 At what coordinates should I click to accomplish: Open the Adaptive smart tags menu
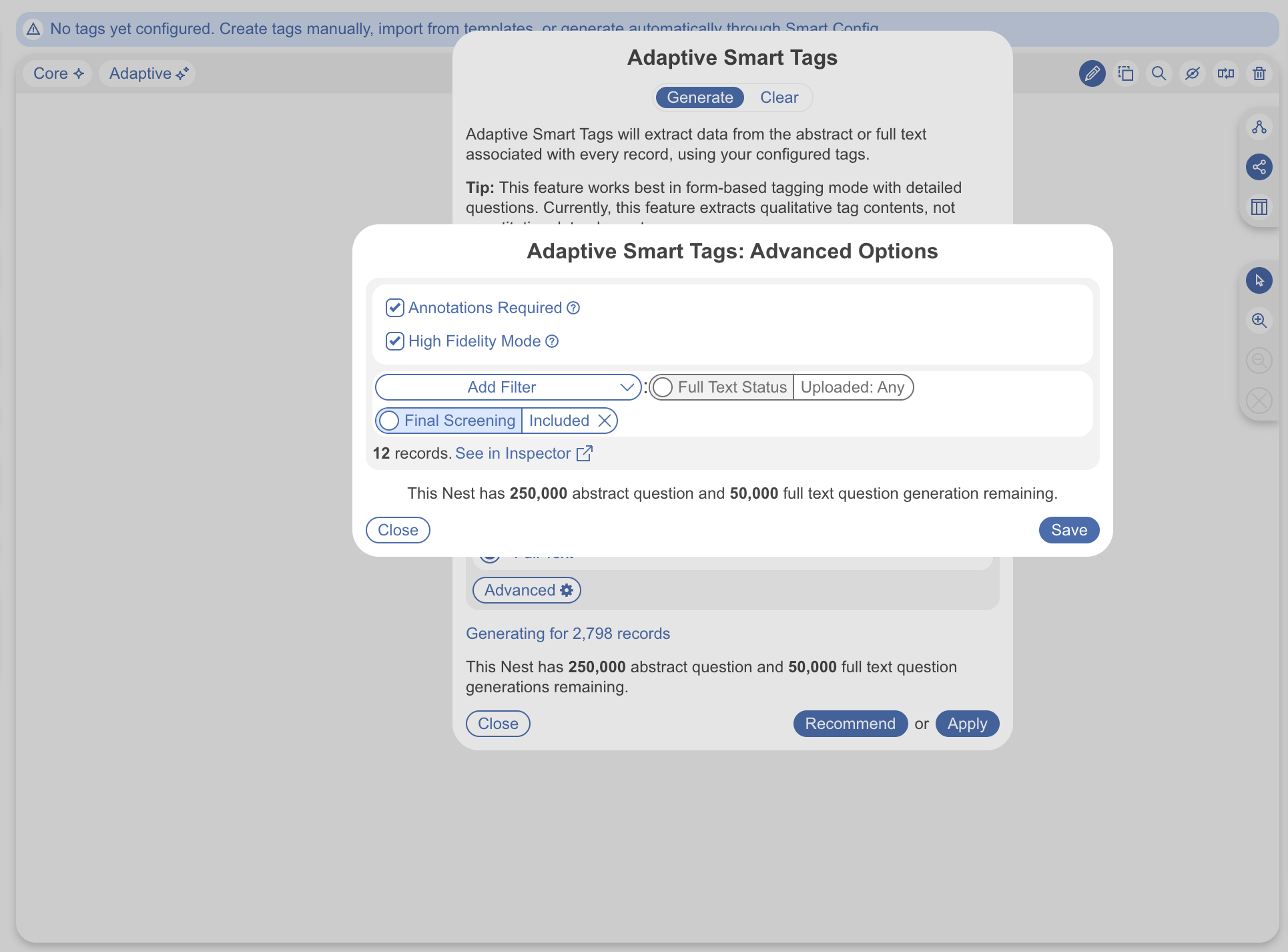point(147,73)
